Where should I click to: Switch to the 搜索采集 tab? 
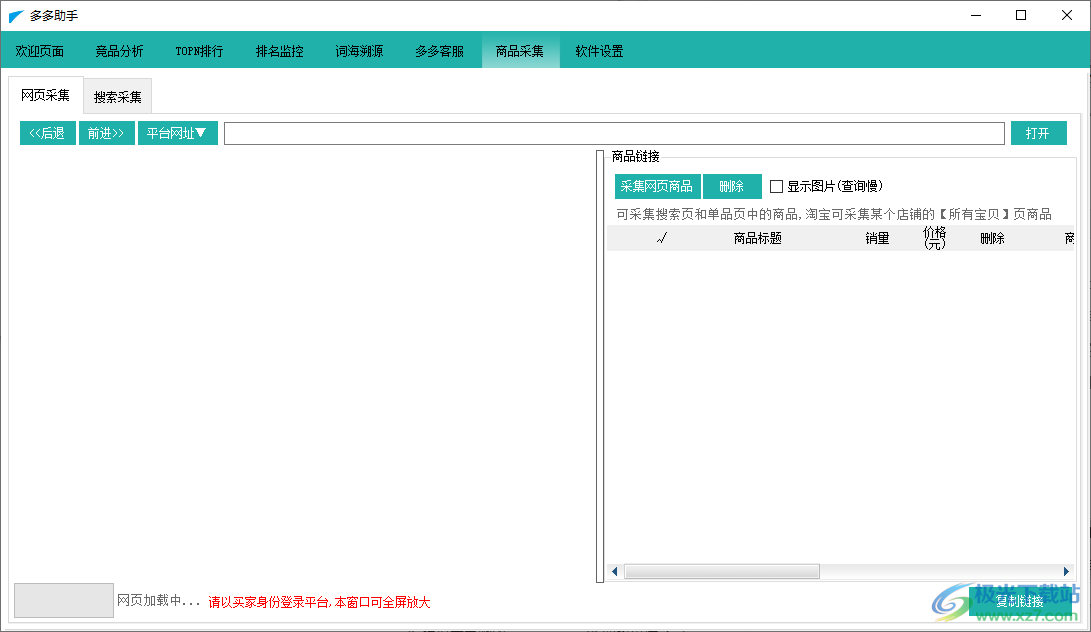click(117, 97)
